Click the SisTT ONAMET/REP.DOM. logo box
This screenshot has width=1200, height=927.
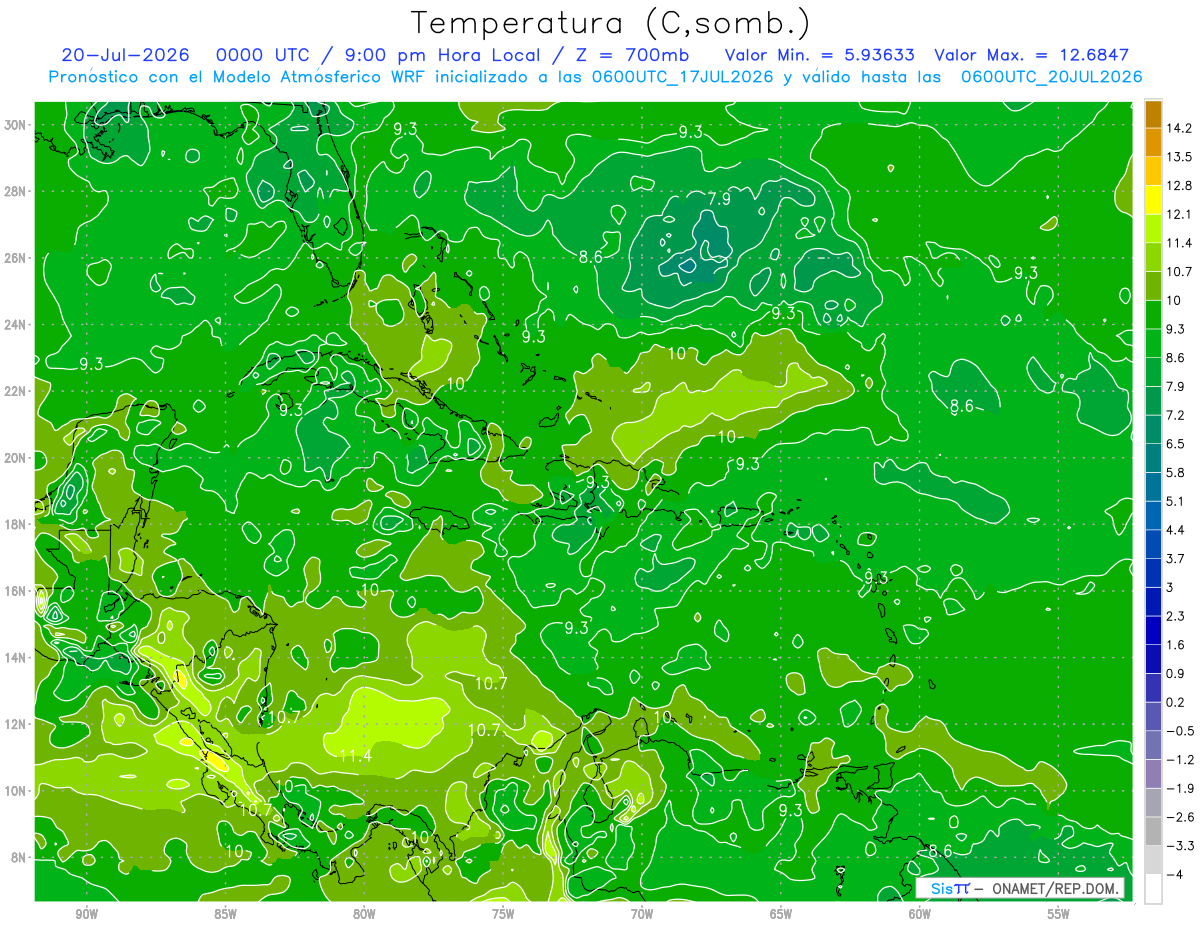(1021, 889)
